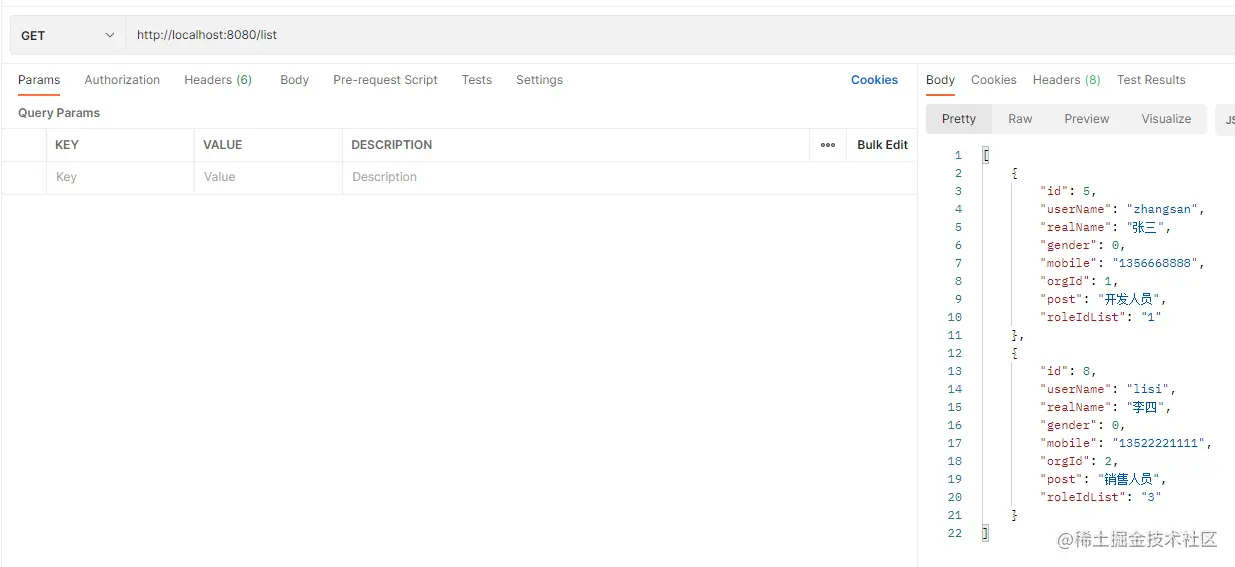
Task: Open the GET method dropdown
Action: (68, 35)
